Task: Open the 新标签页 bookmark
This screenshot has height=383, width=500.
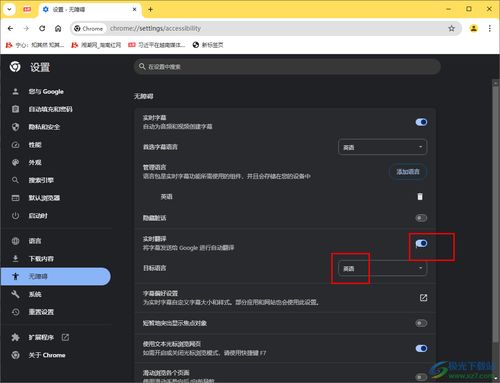Action: tap(208, 45)
